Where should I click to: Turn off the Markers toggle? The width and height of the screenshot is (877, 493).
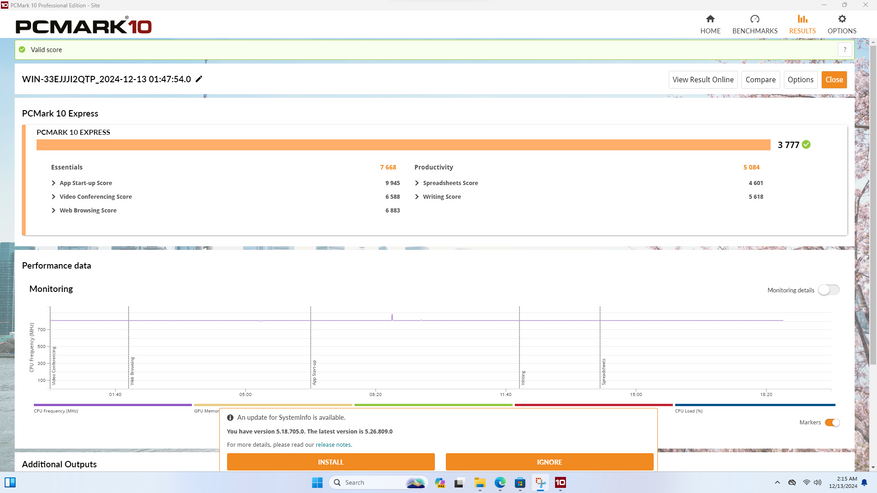click(x=831, y=423)
